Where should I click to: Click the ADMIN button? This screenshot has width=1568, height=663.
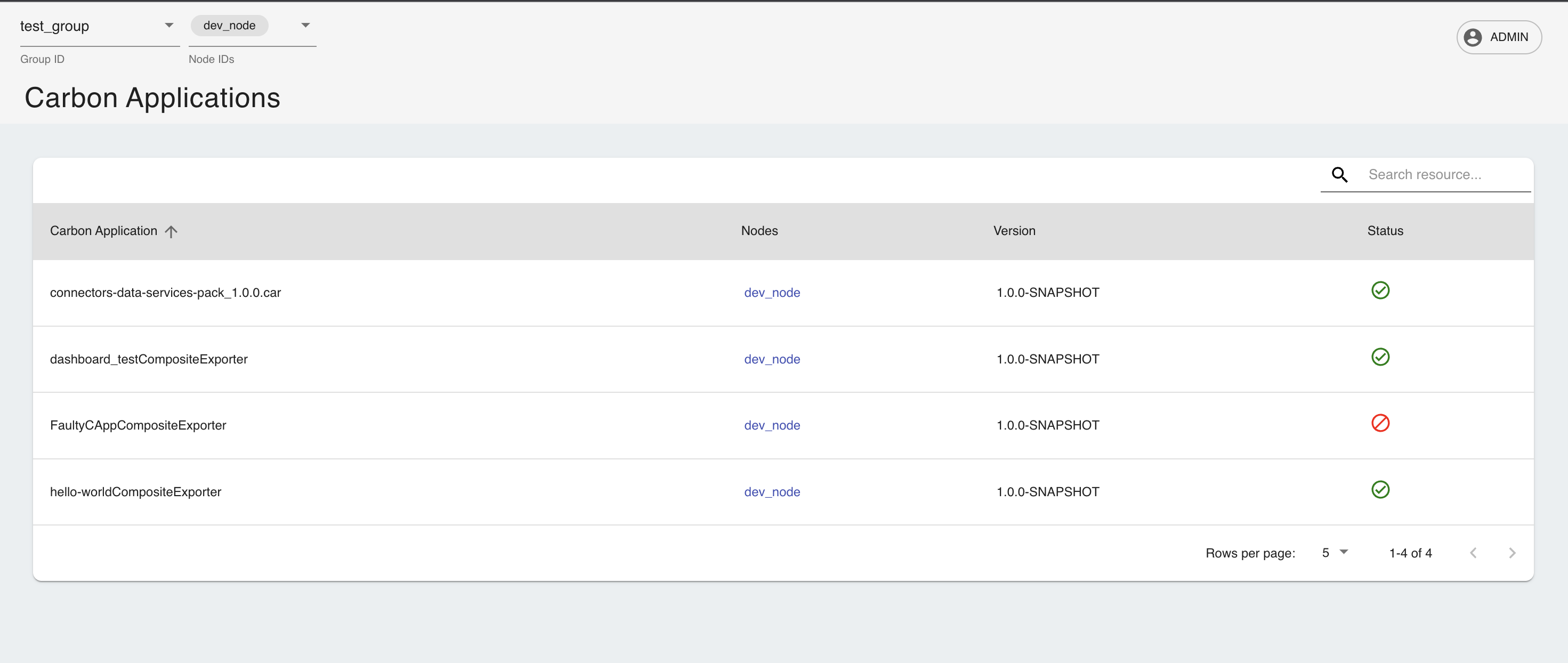(x=1499, y=37)
